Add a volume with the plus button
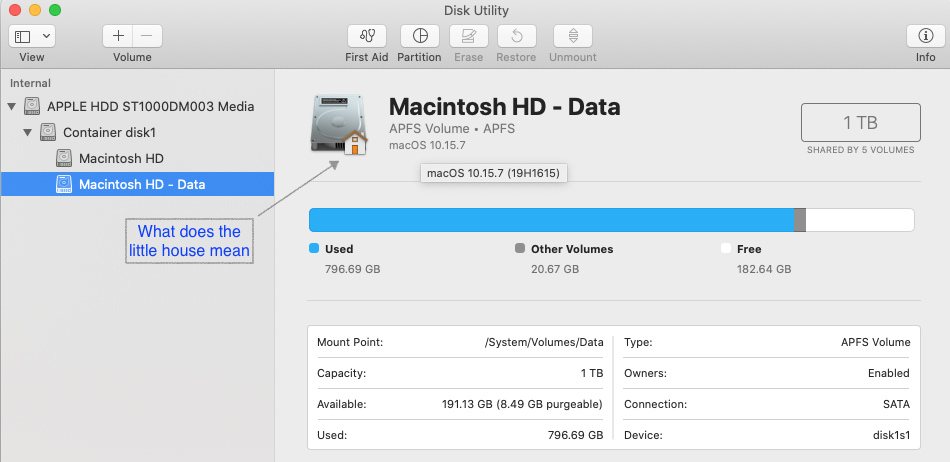This screenshot has height=462, width=950. click(118, 36)
